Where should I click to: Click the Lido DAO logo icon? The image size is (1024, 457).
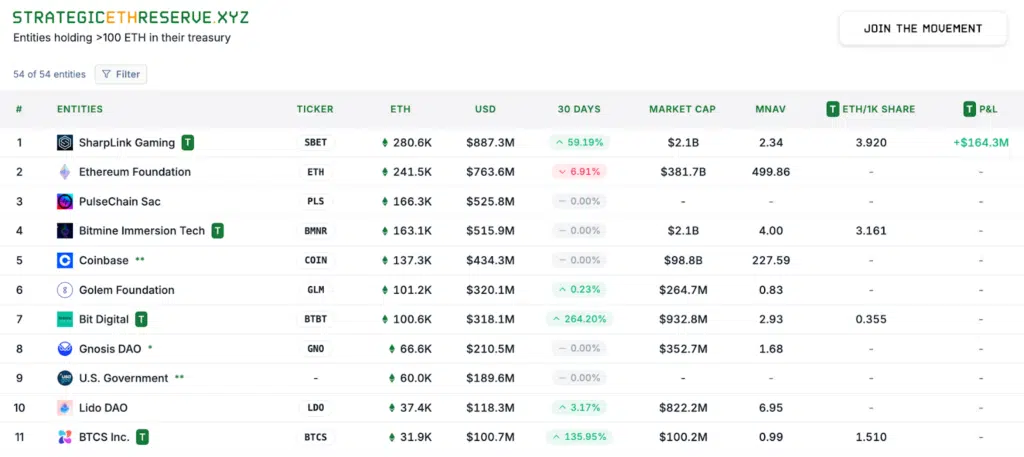(65, 408)
